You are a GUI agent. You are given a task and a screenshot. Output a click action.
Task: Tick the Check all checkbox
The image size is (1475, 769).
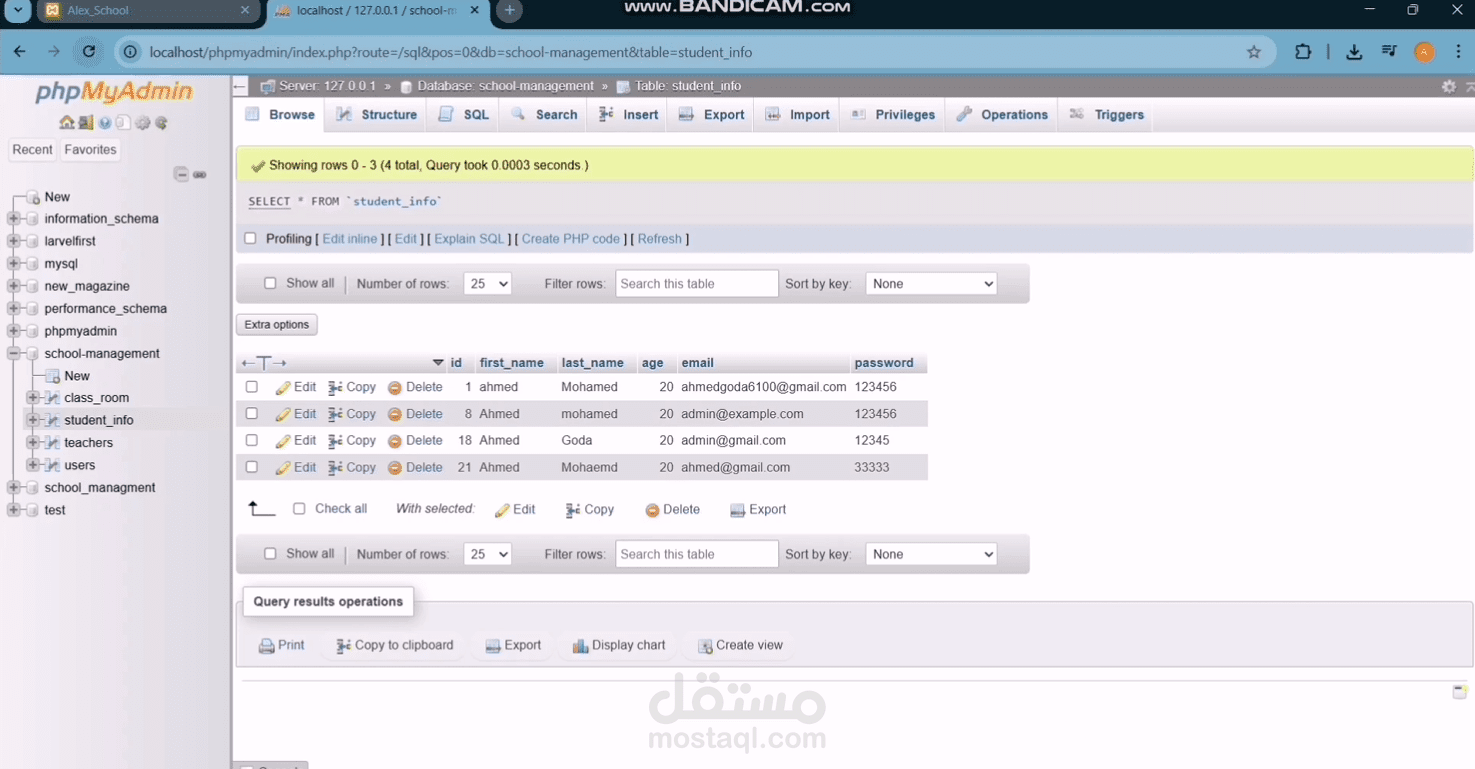[x=299, y=509]
